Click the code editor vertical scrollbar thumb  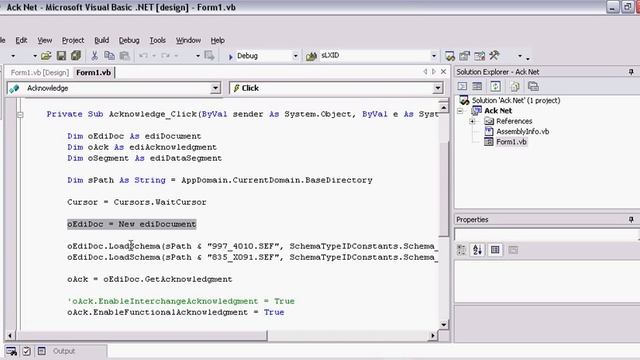(x=444, y=189)
